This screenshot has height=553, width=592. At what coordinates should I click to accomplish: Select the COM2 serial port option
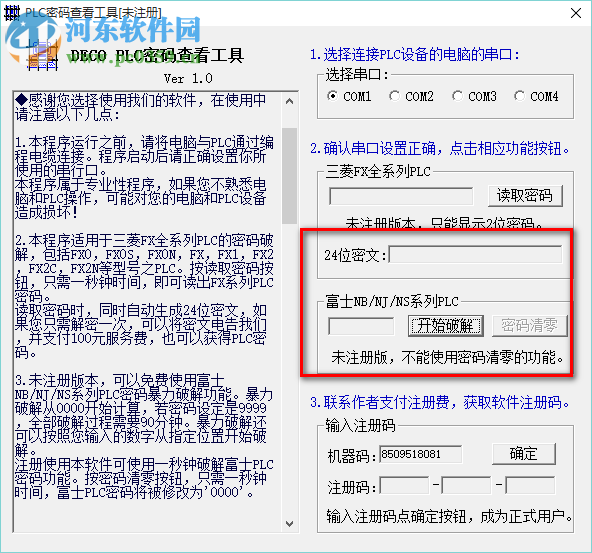click(x=412, y=96)
